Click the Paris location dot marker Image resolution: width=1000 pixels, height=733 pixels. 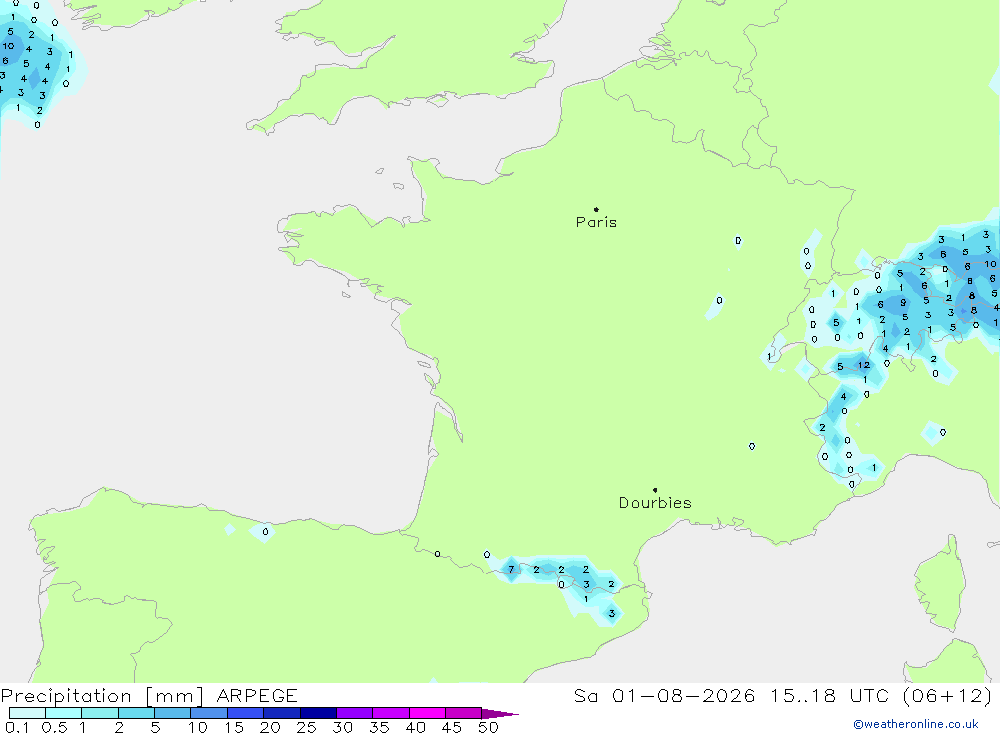point(596,209)
